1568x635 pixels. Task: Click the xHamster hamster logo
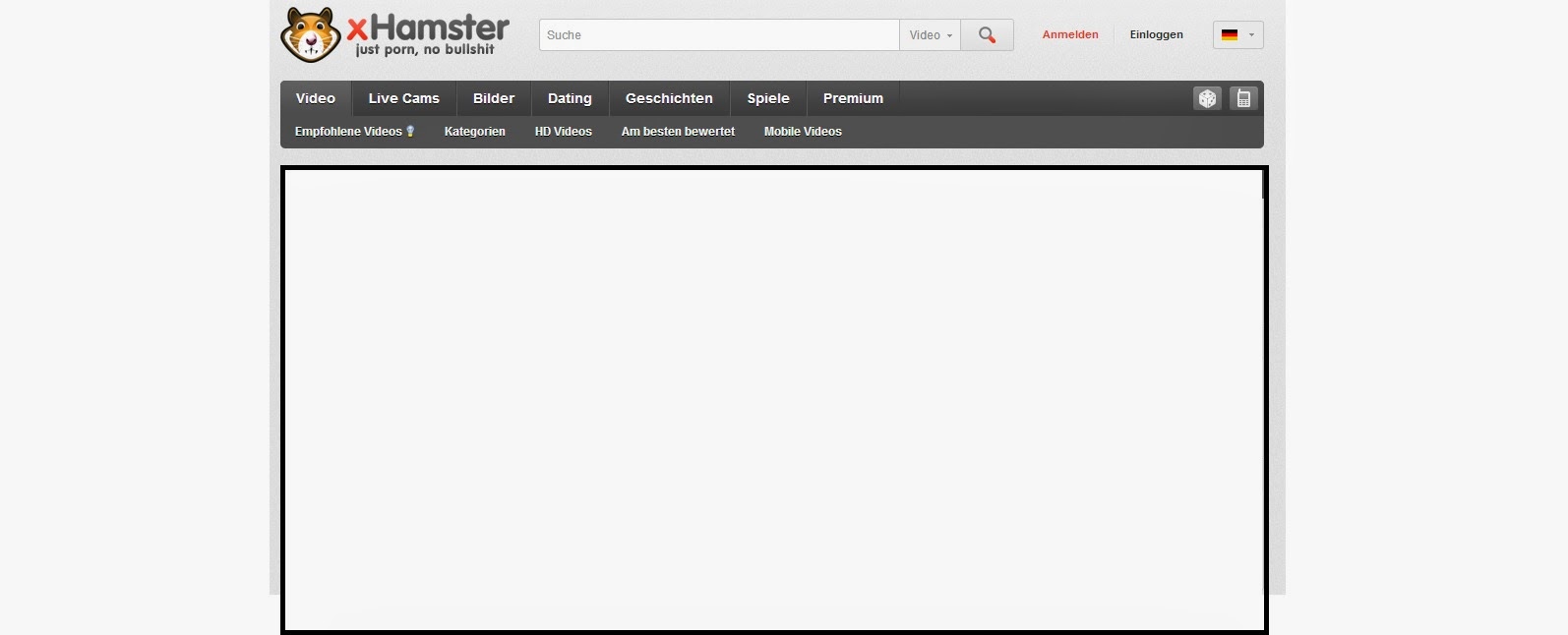tap(311, 34)
